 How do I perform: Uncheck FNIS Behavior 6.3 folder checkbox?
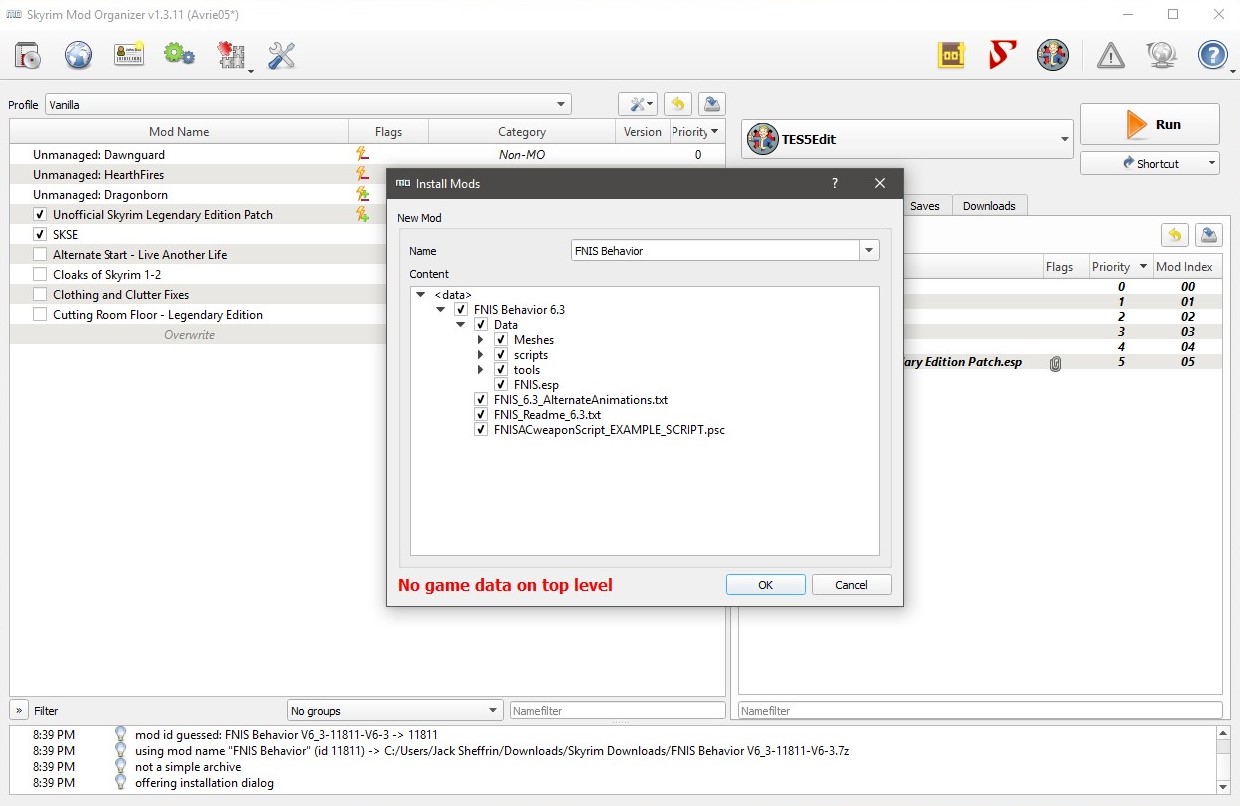point(461,310)
